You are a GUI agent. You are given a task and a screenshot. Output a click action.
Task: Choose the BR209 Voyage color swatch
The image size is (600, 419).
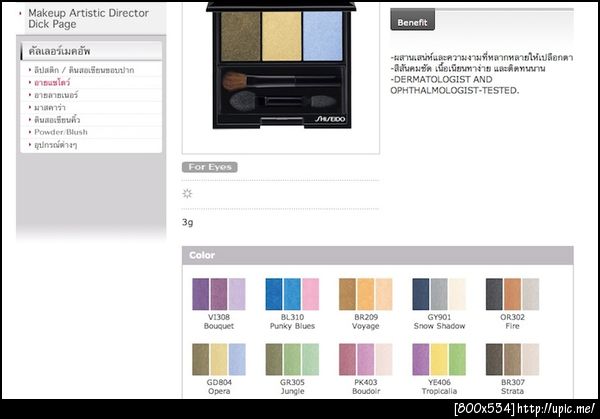pyautogui.click(x=365, y=294)
